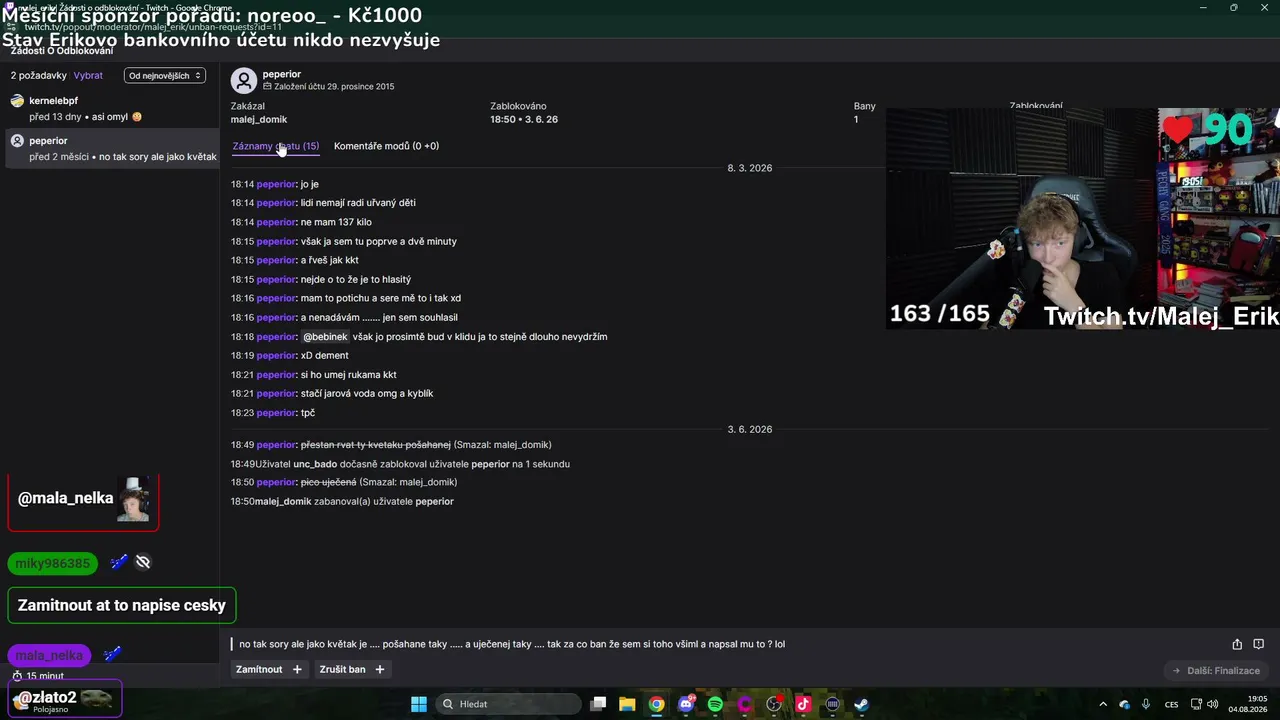Click peperior username in 'jo je' message
The height and width of the screenshot is (720, 1280).
click(276, 184)
